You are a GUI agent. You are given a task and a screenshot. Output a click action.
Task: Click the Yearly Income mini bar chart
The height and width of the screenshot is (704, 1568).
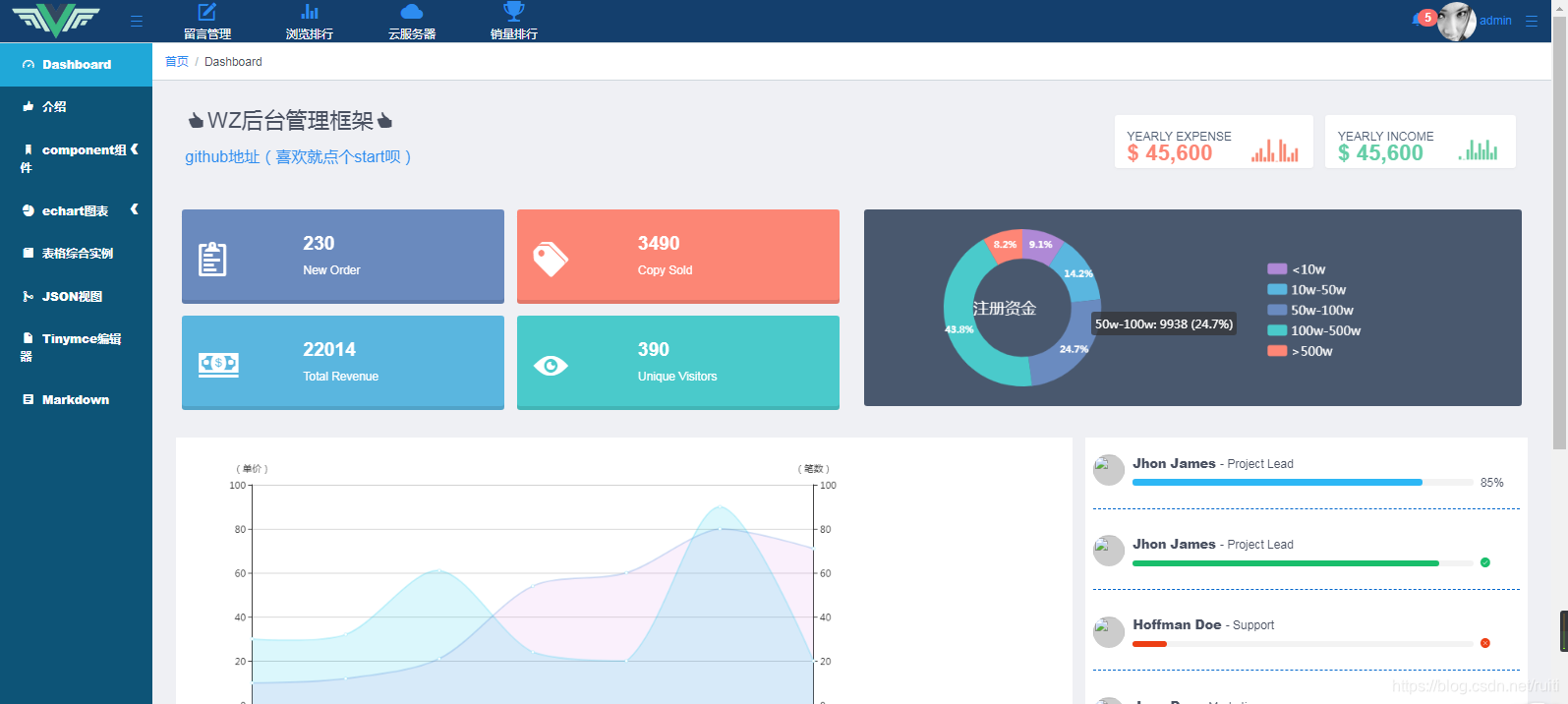coord(1479,149)
